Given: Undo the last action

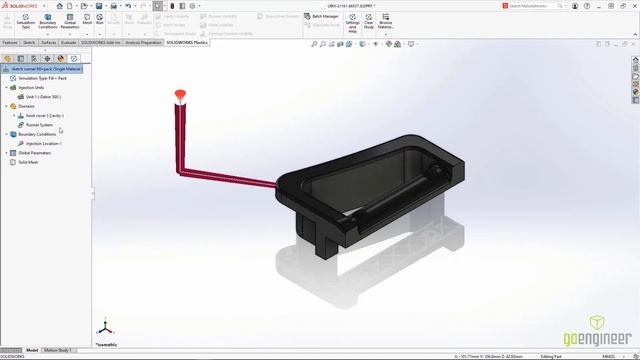Looking at the screenshot, I should [128, 6].
